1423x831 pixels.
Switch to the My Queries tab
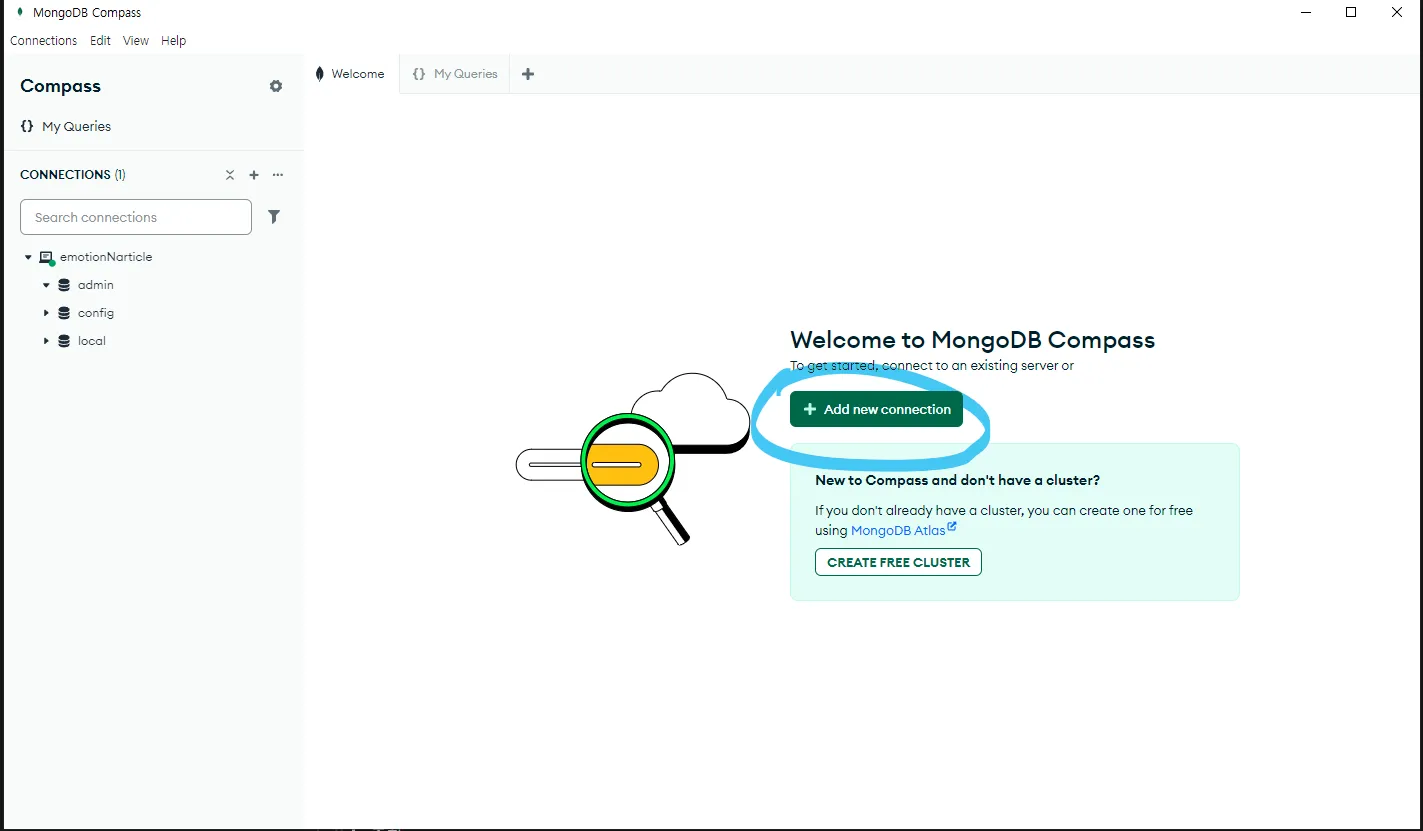[x=455, y=74]
